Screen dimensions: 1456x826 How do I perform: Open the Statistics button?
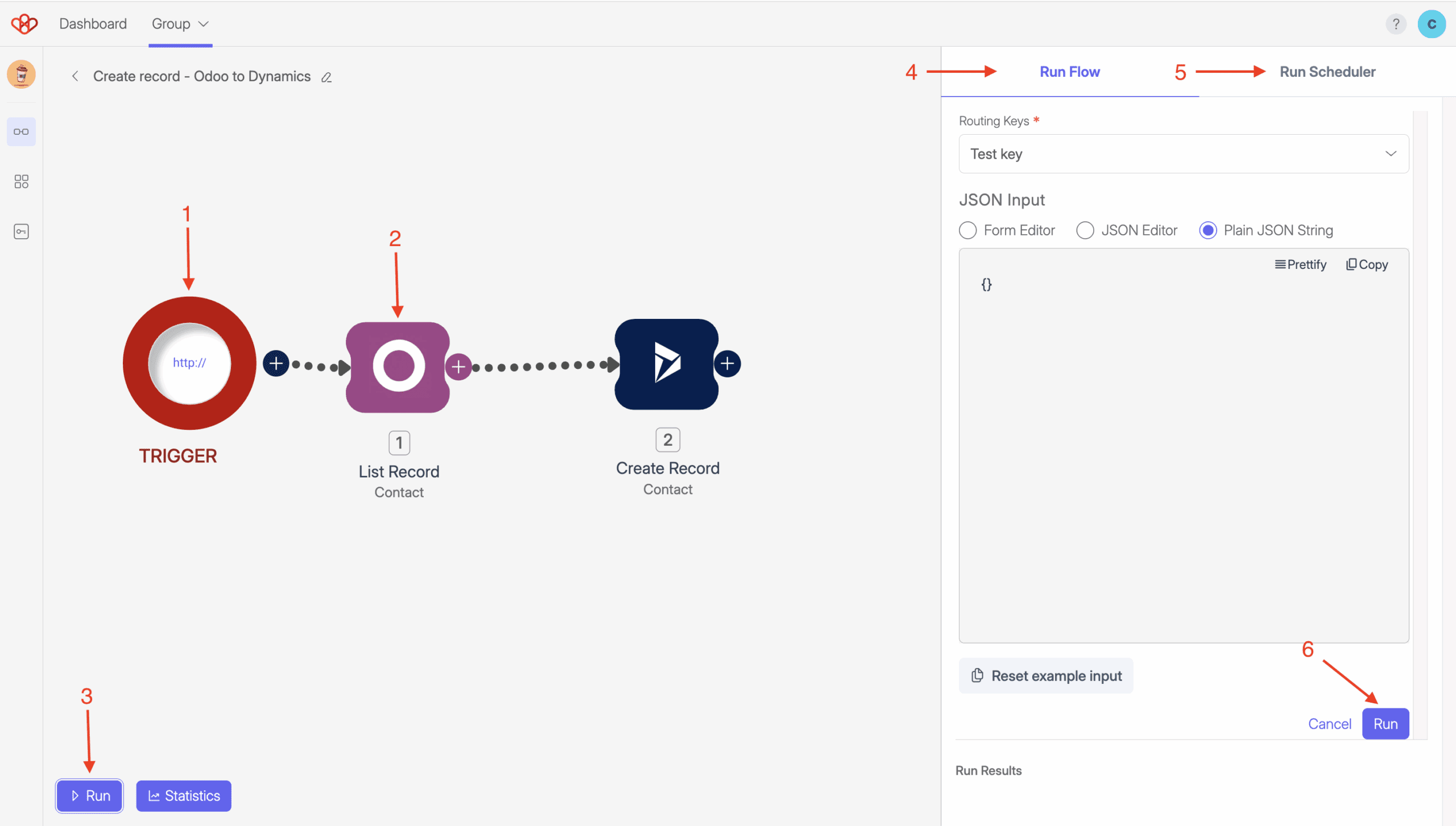(x=184, y=796)
